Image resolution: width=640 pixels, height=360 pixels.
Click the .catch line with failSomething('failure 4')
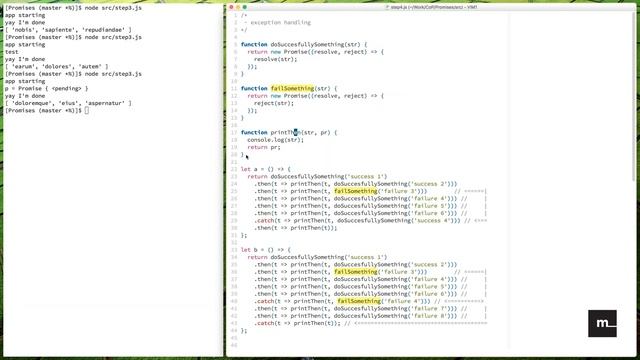(x=369, y=301)
